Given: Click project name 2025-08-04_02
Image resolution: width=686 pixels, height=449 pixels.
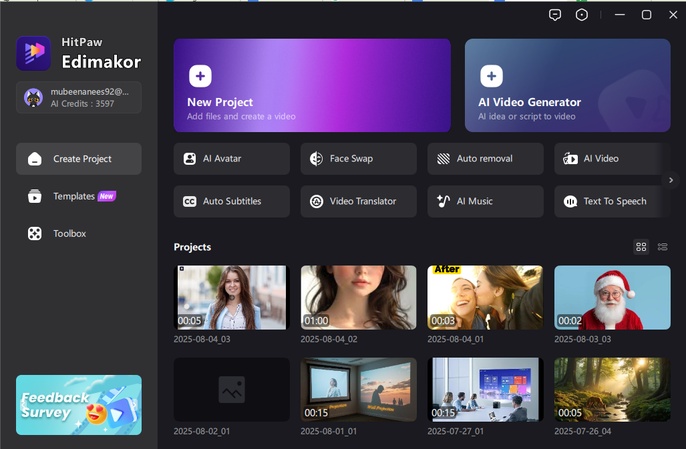Looking at the screenshot, I should click(x=329, y=339).
